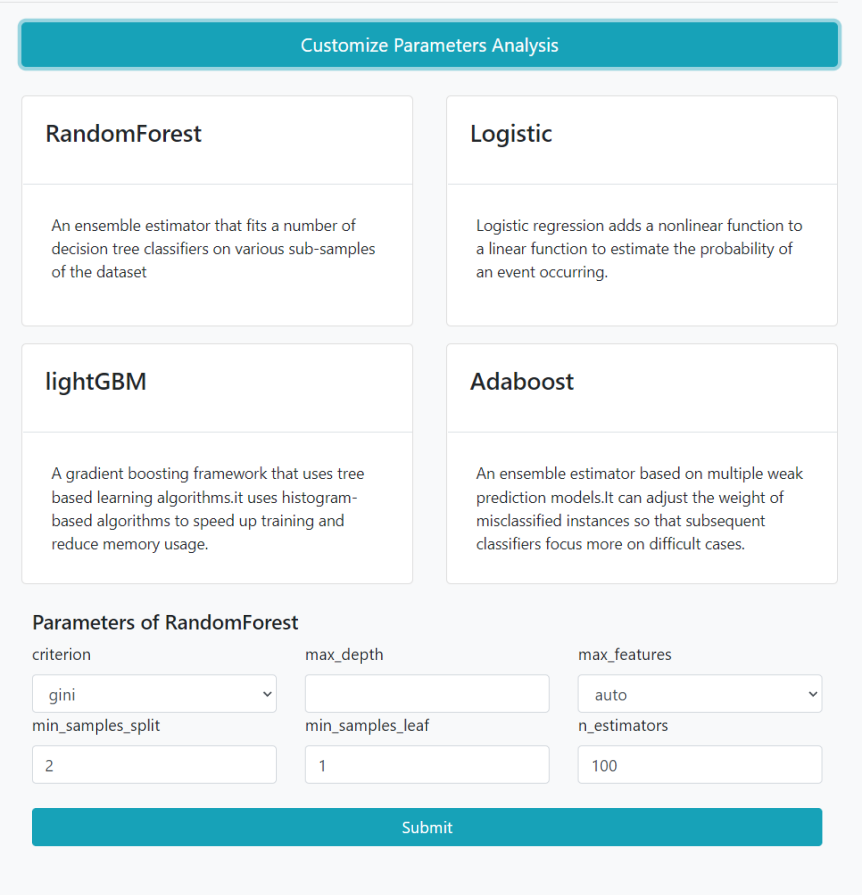Viewport: 863px width, 896px height.
Task: Select the Logistic model card heading
Action: tap(511, 134)
